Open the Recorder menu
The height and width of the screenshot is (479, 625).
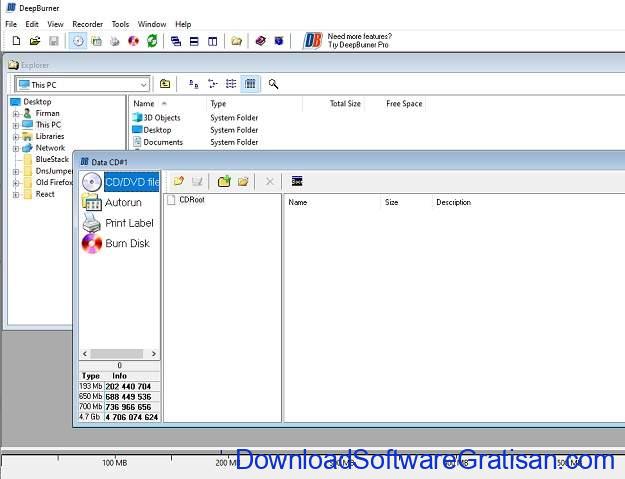(88, 24)
